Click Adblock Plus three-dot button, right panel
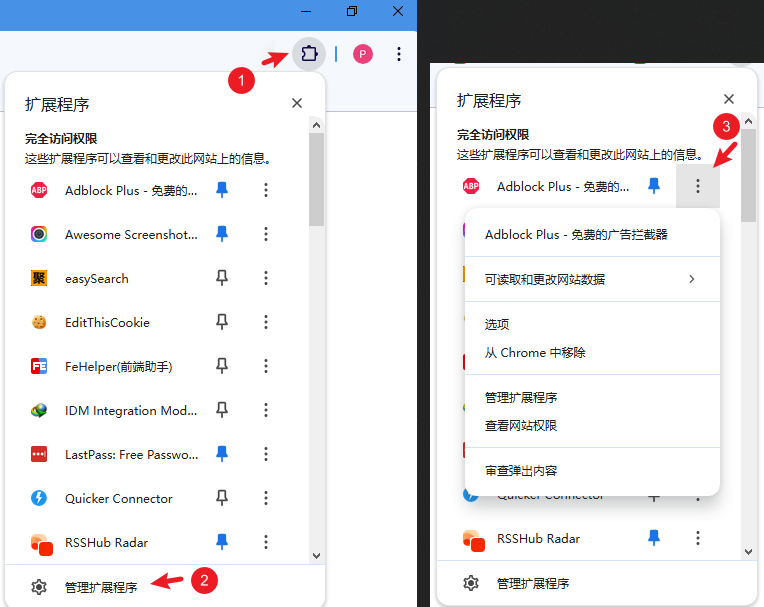This screenshot has height=607, width=764. (698, 186)
